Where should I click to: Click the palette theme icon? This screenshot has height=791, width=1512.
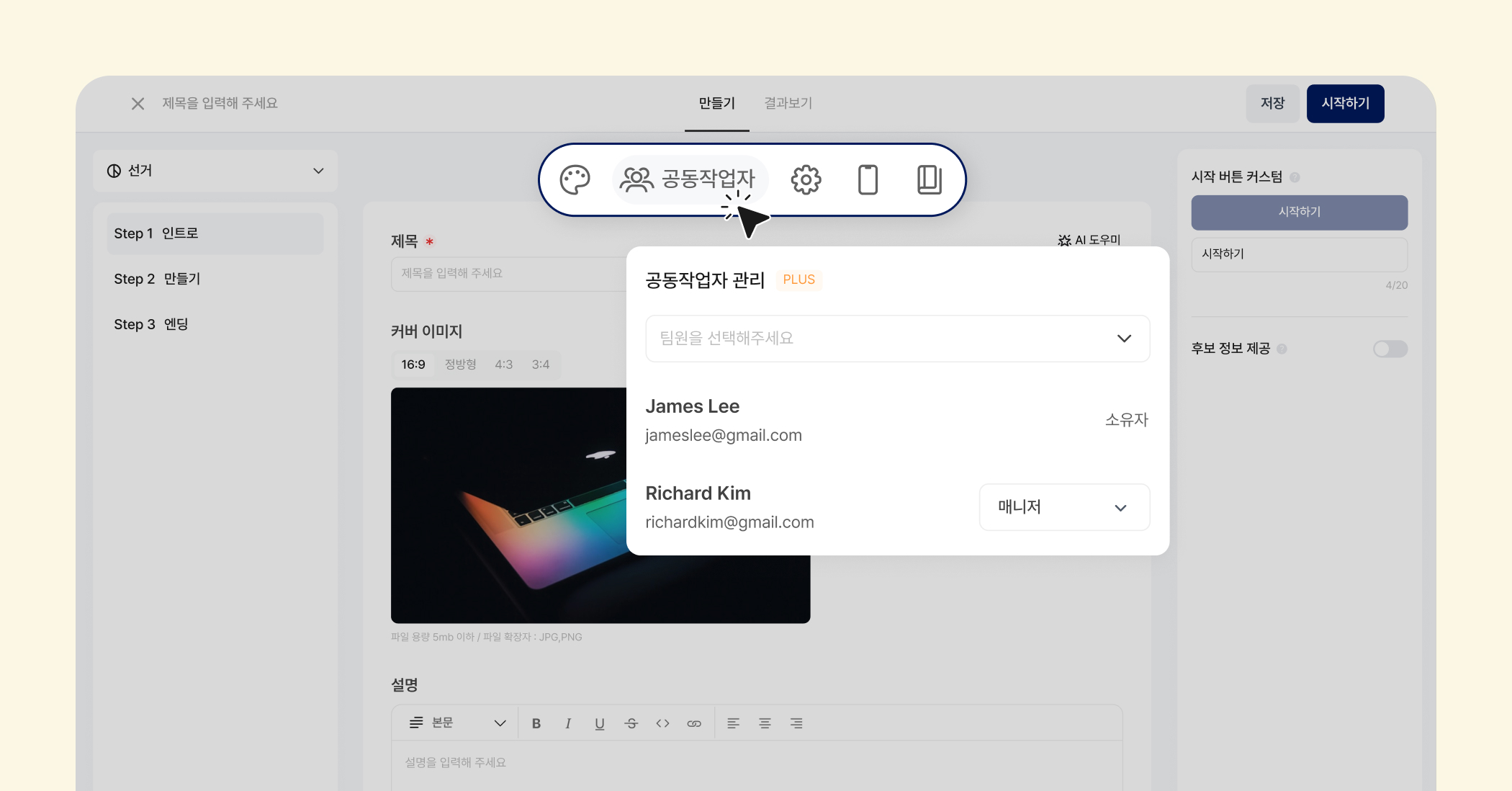click(x=575, y=180)
